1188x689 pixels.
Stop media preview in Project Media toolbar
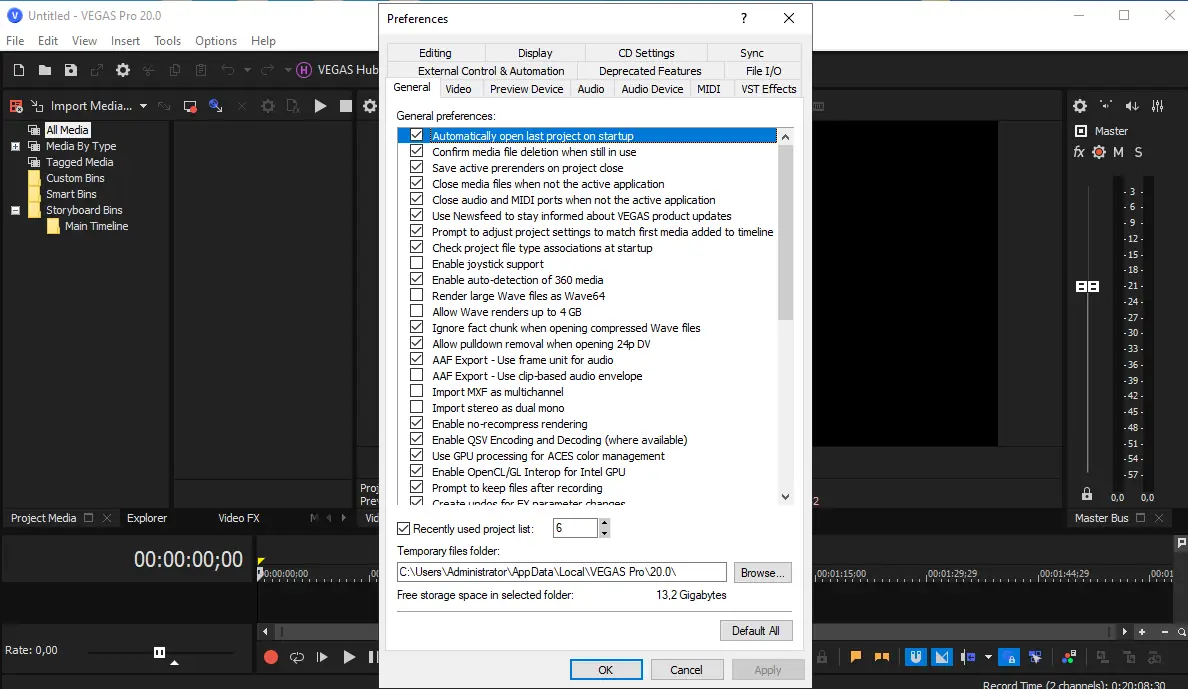click(x=345, y=106)
